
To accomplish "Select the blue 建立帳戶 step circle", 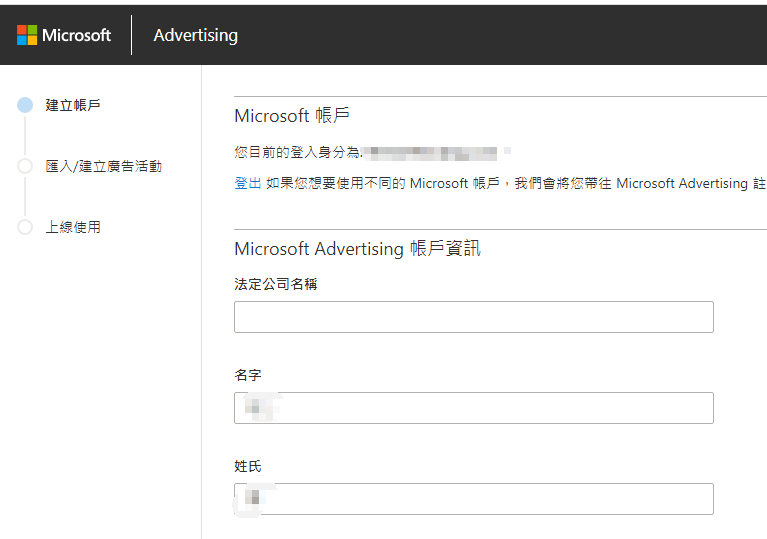I will point(25,105).
